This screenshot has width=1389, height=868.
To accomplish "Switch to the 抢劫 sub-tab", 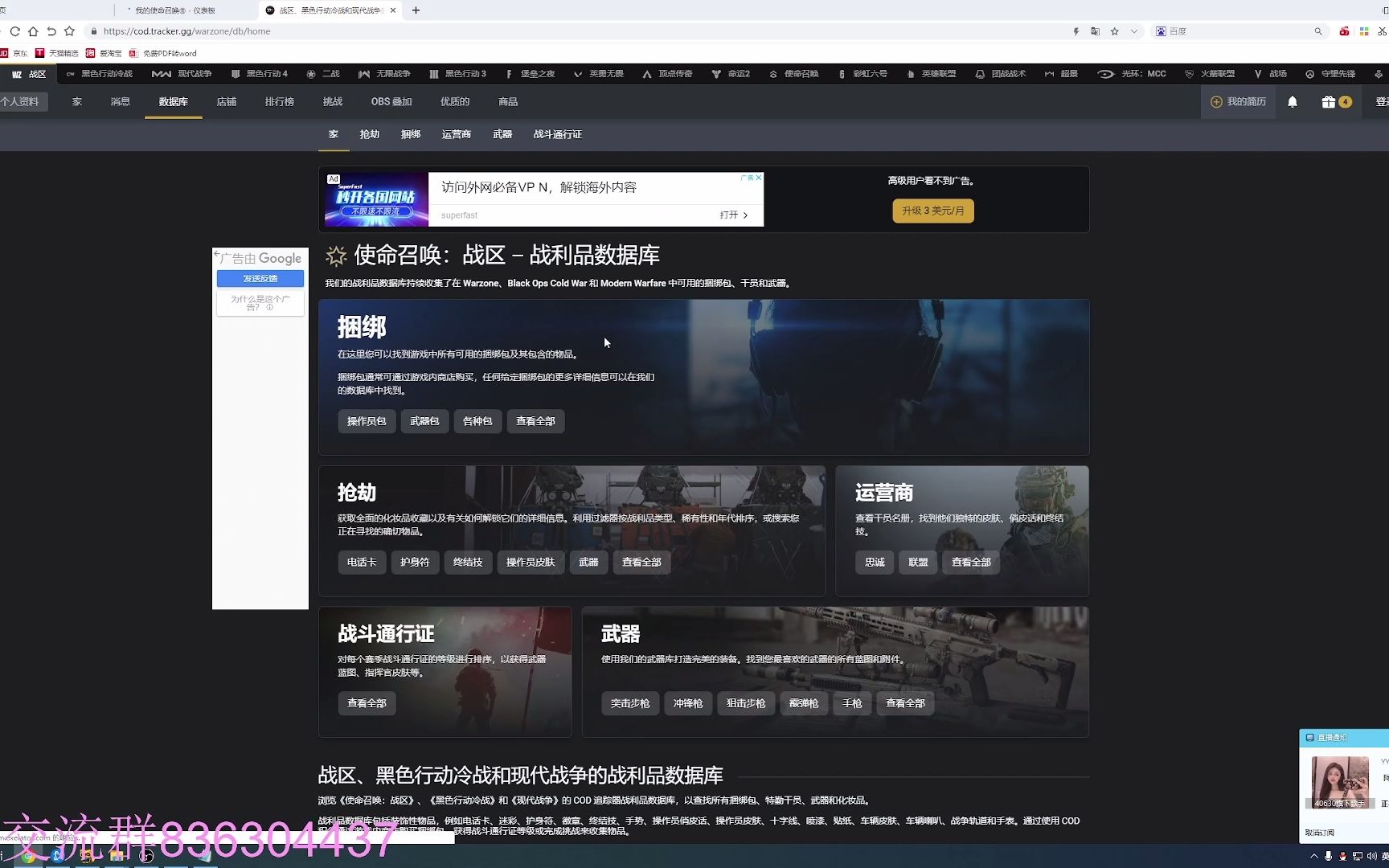I will tap(370, 134).
